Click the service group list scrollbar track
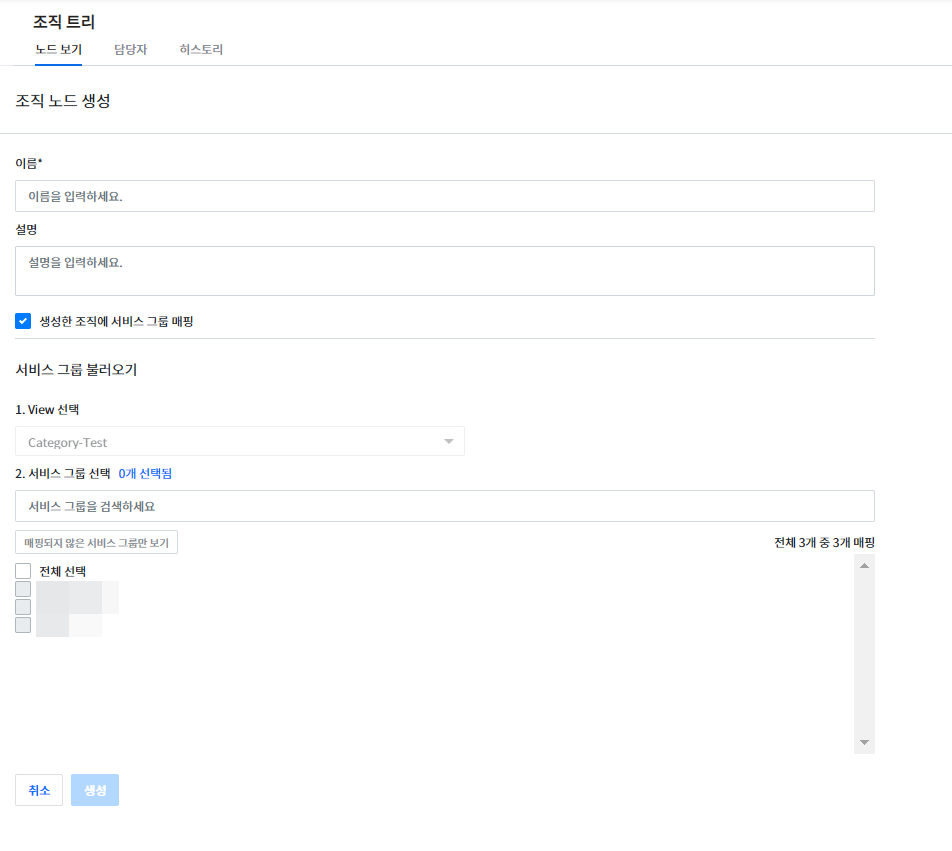This screenshot has height=851, width=952. point(864,655)
